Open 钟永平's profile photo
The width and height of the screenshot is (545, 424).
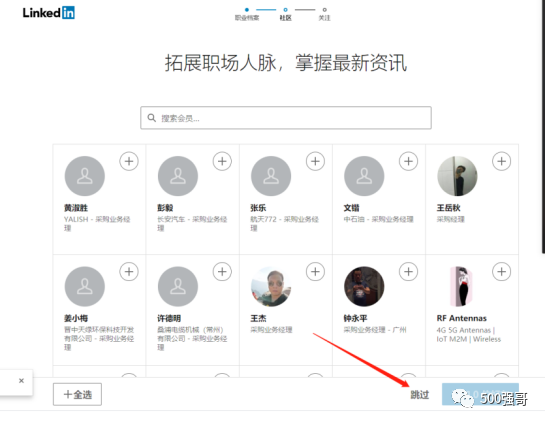pos(364,286)
